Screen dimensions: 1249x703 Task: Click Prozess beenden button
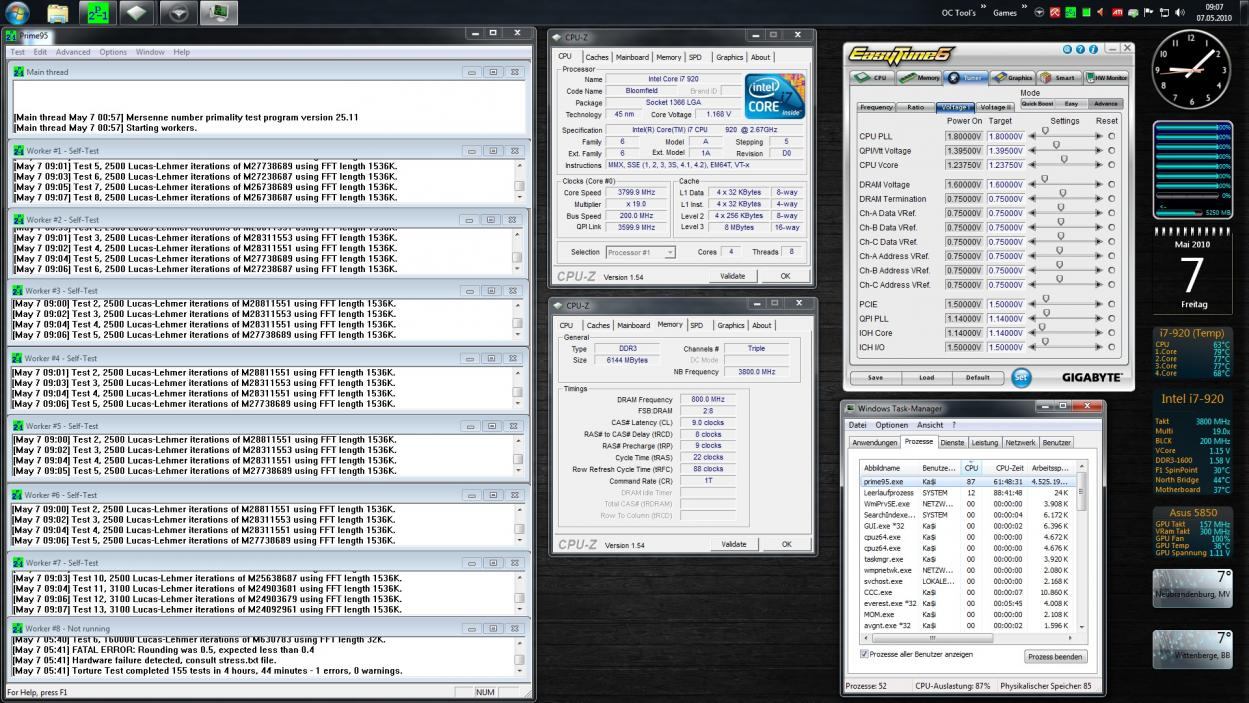1055,657
